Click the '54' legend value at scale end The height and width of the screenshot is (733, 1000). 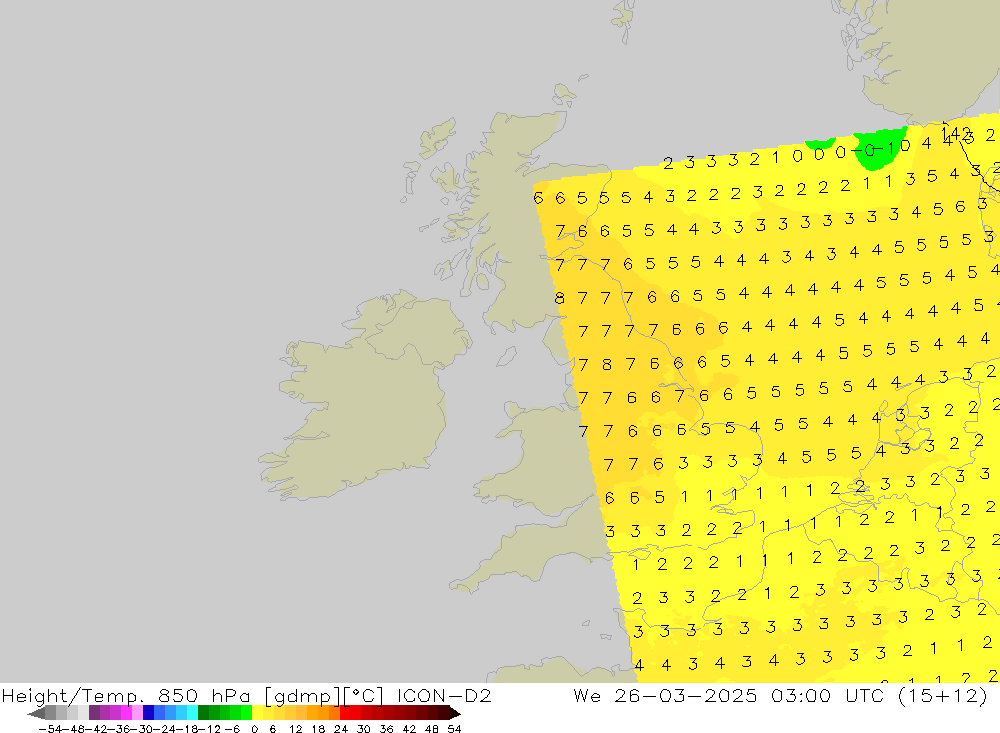coord(454,729)
